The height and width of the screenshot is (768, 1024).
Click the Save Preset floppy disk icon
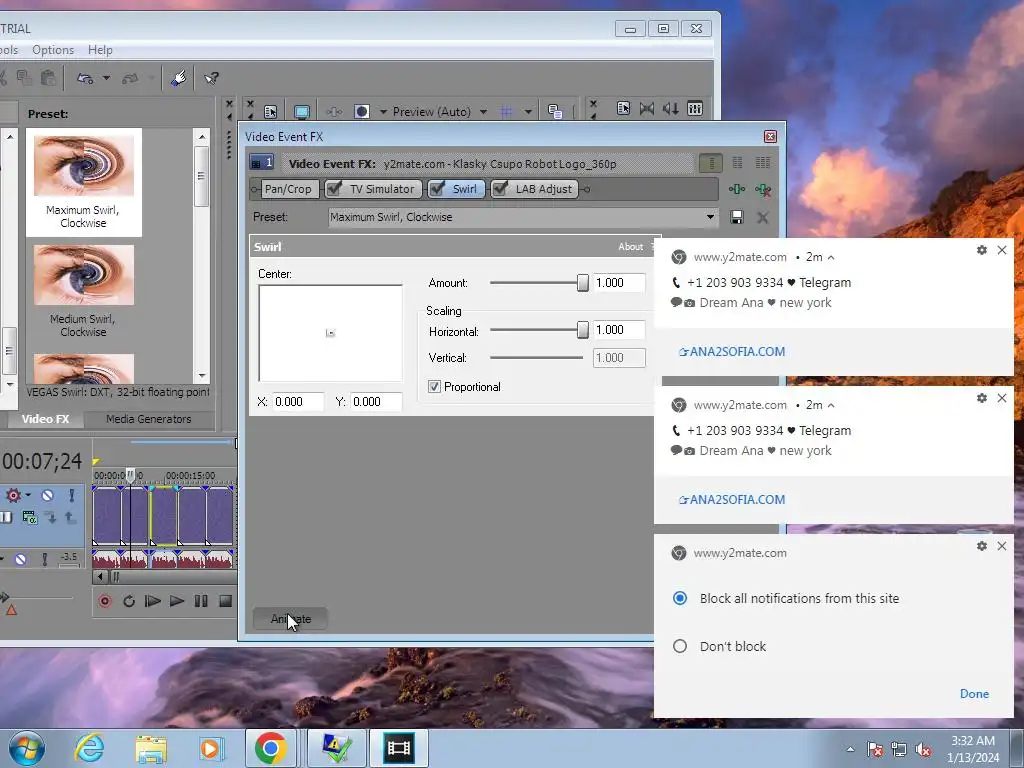tap(737, 217)
